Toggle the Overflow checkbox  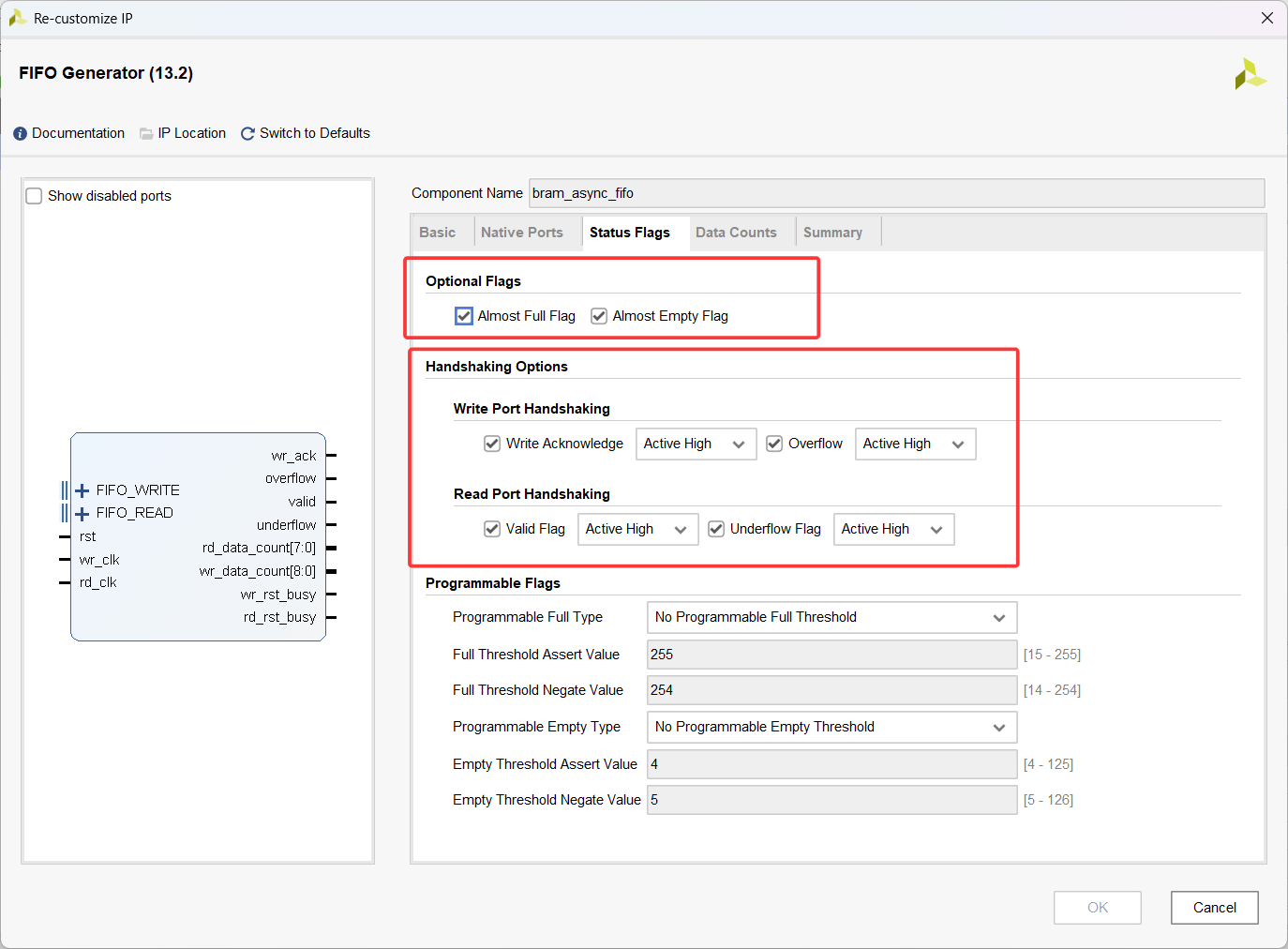(x=774, y=444)
